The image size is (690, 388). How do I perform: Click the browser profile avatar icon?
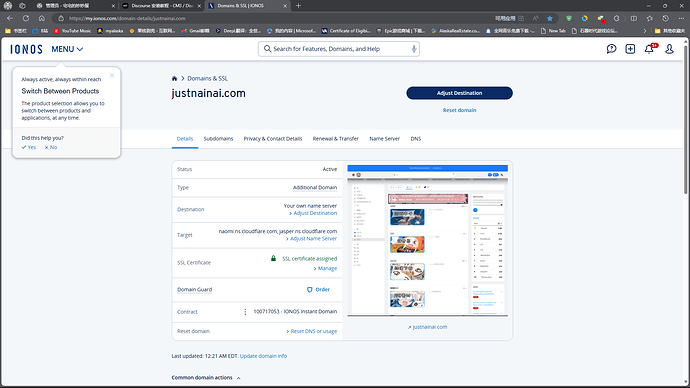tap(8, 6)
